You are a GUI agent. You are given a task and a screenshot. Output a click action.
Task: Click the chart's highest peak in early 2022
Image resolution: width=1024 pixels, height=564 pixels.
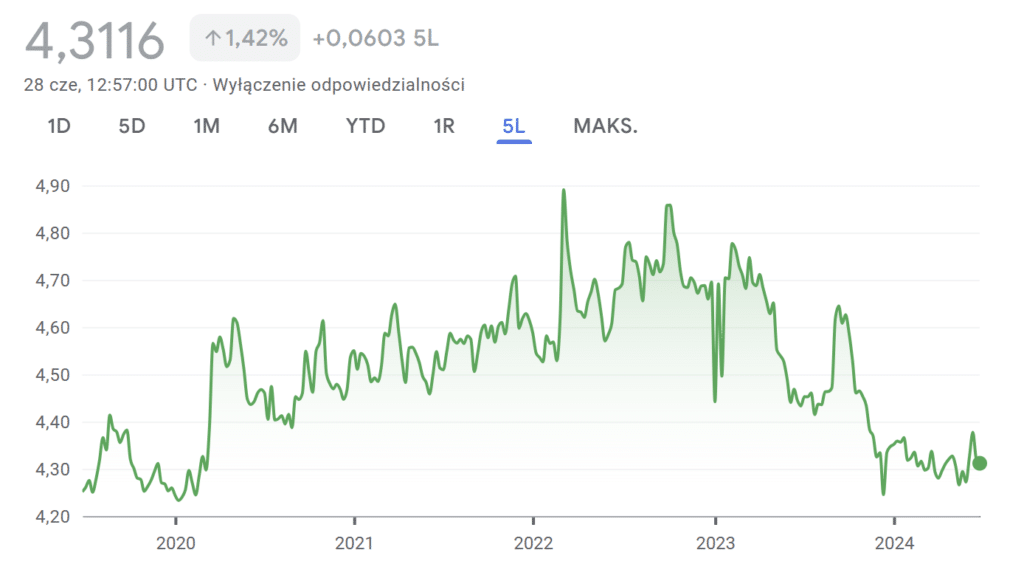point(564,190)
